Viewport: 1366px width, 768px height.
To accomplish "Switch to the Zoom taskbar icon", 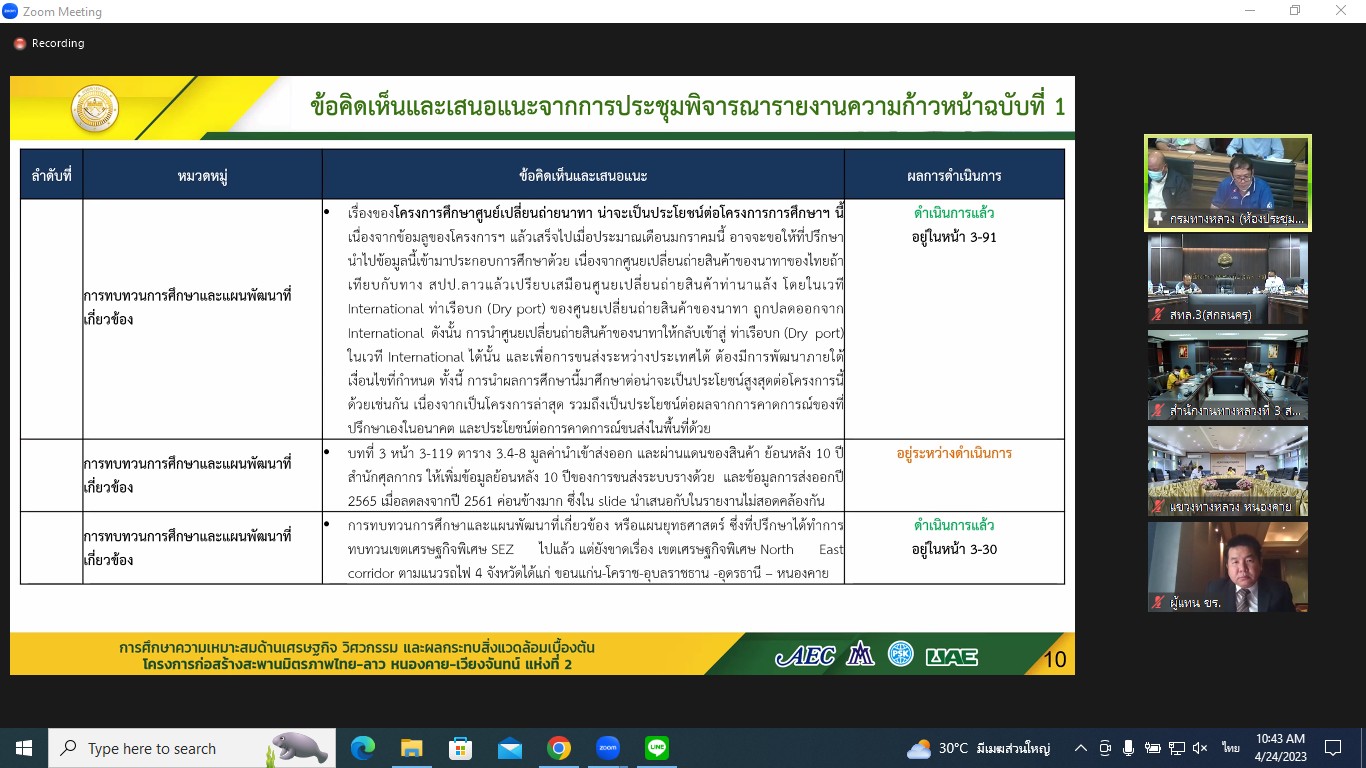I will point(607,748).
